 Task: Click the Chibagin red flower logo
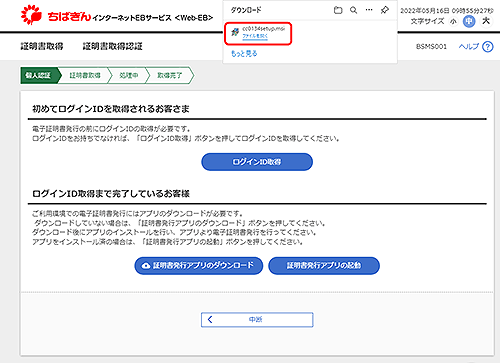click(31, 15)
